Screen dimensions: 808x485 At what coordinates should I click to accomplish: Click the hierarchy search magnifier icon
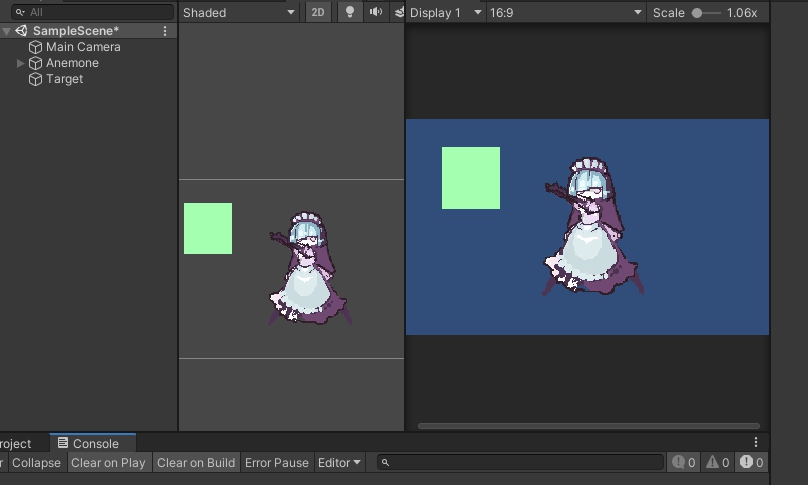click(x=20, y=12)
